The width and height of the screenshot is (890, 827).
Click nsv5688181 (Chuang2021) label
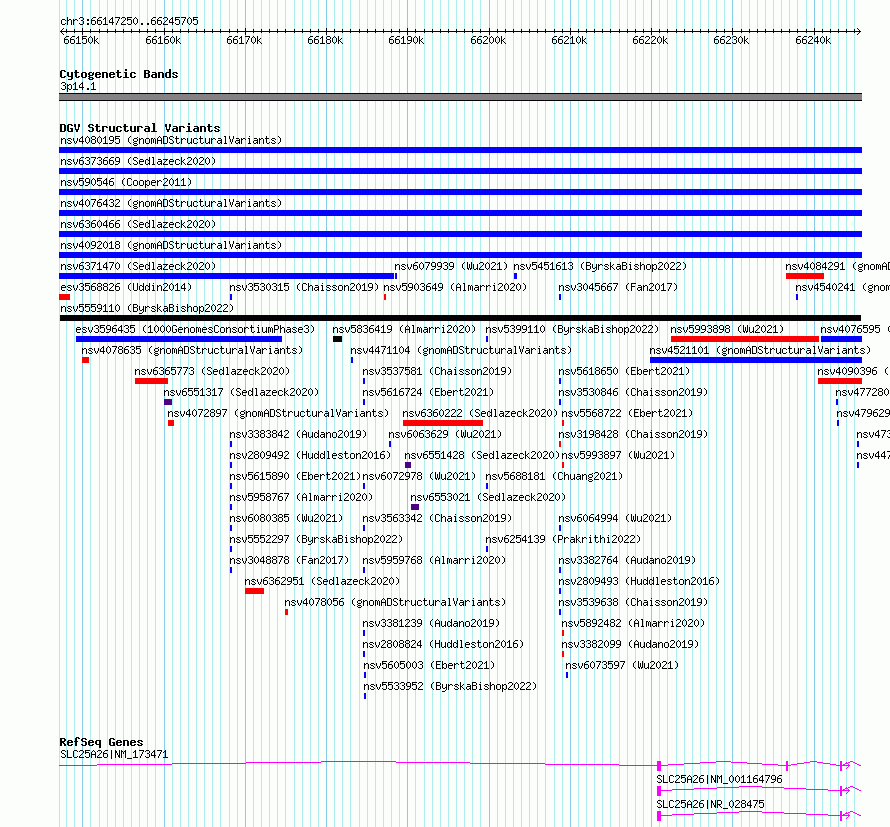click(554, 476)
